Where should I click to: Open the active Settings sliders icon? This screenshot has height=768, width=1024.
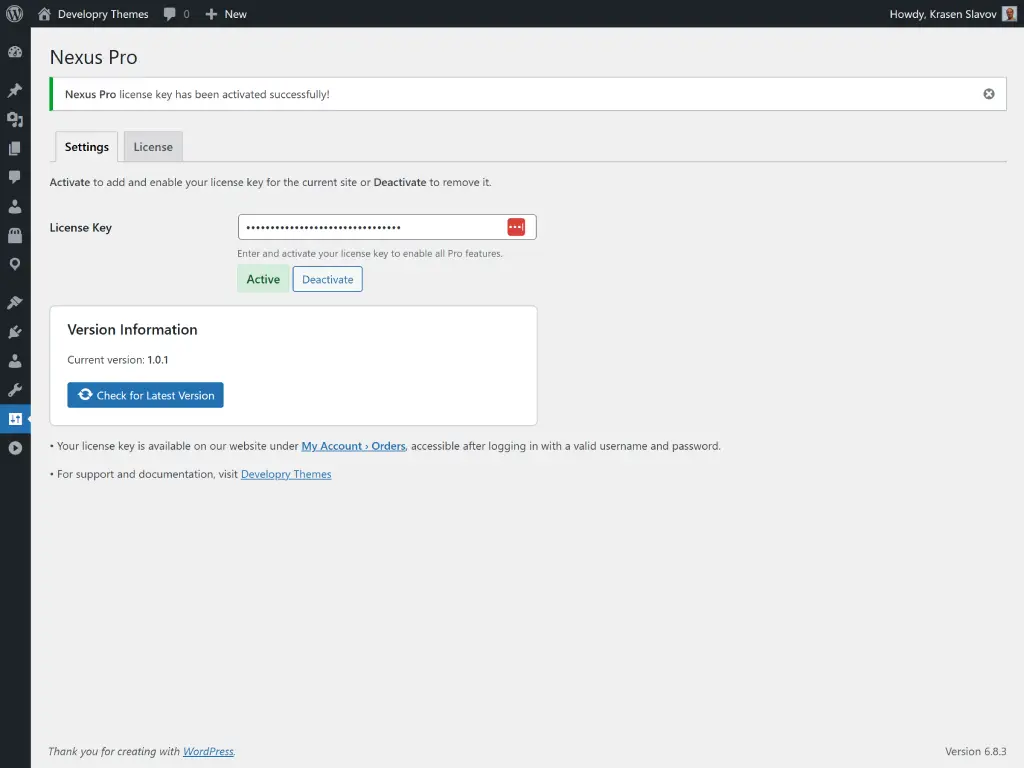15,419
